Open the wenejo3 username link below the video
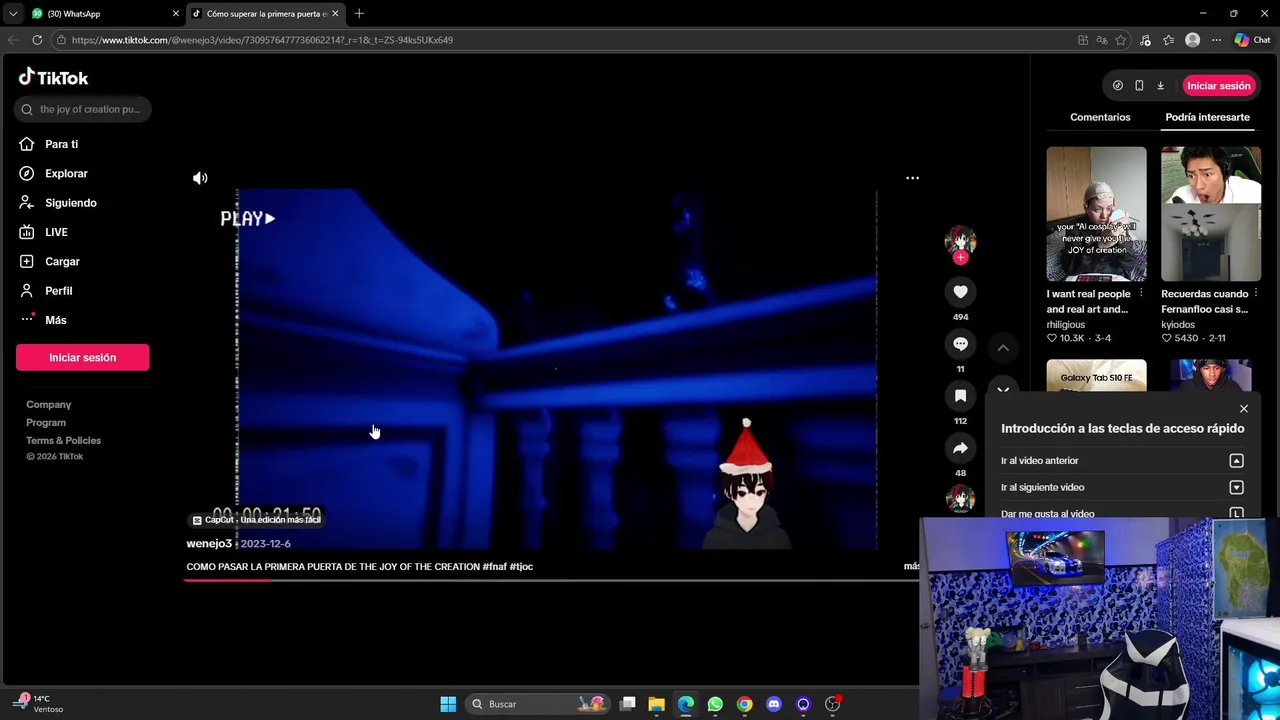Image resolution: width=1280 pixels, height=720 pixels. [209, 543]
